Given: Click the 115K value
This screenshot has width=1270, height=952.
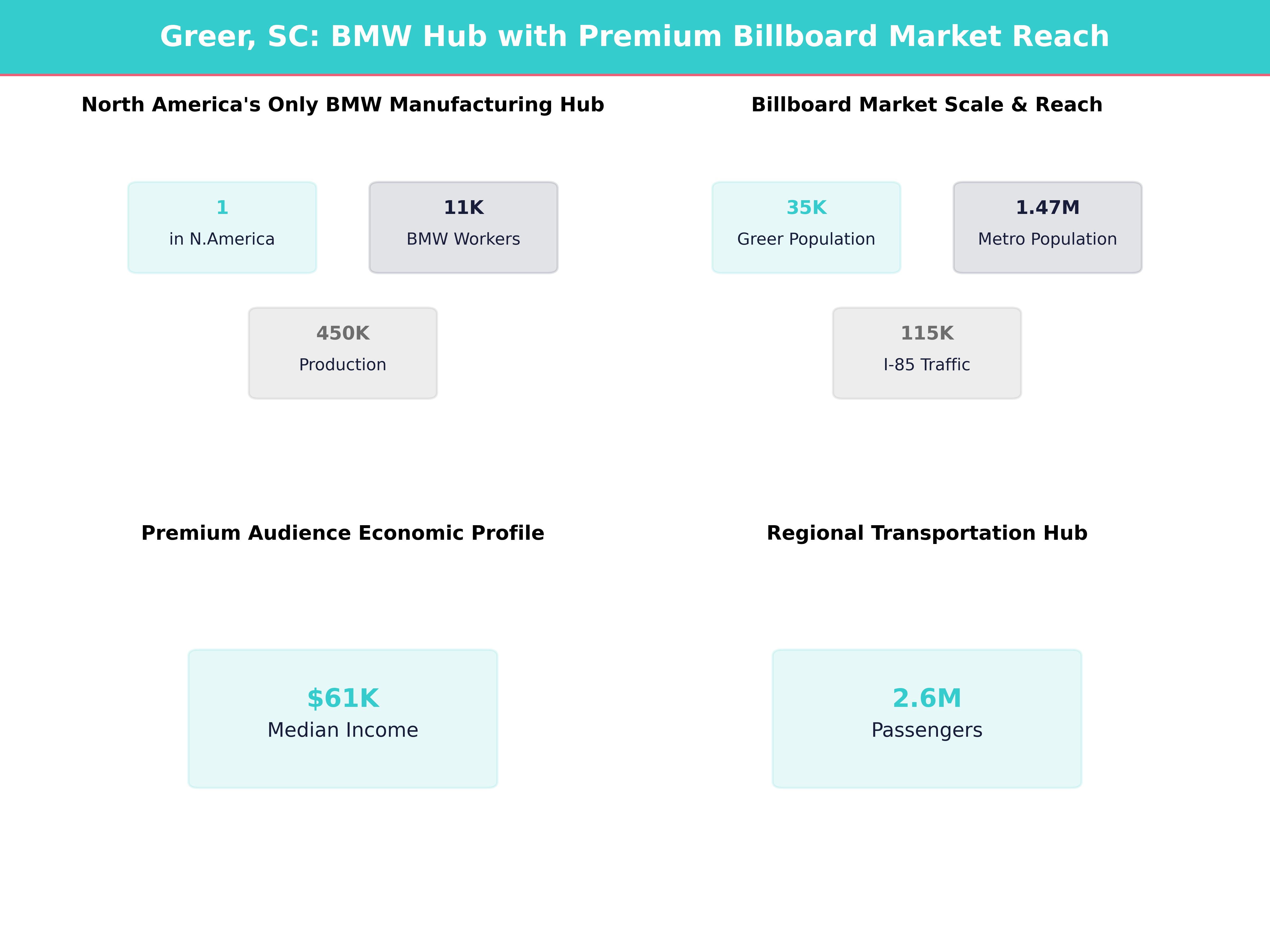Looking at the screenshot, I should pyautogui.click(x=927, y=333).
